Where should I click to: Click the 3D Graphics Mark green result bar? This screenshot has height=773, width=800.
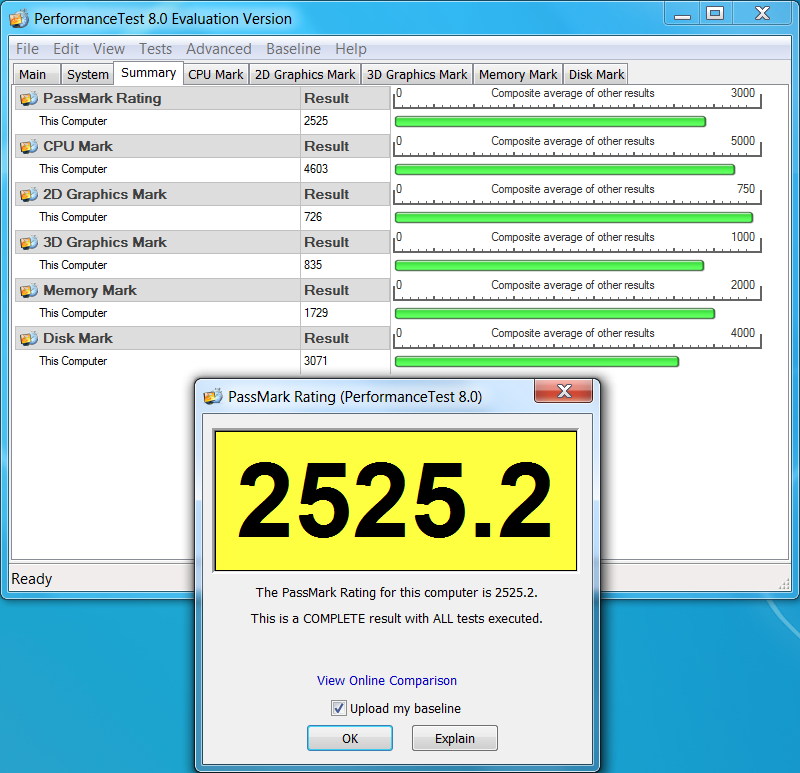coord(549,265)
